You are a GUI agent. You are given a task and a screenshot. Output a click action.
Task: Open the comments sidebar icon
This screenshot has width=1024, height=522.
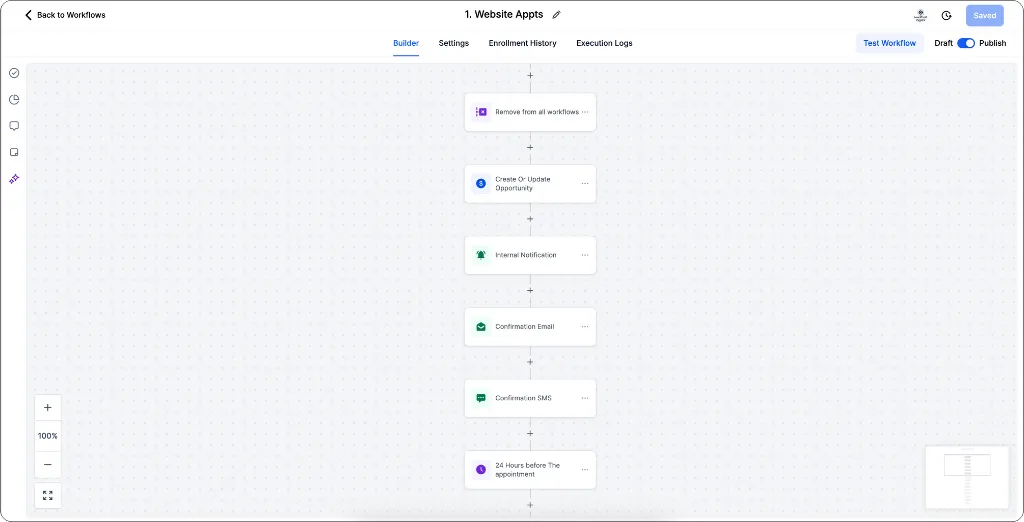click(14, 126)
